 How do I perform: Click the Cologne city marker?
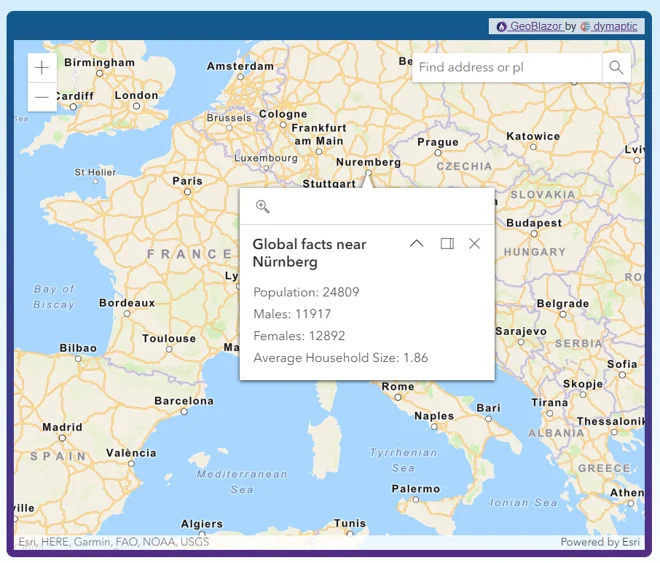pyautogui.click(x=283, y=125)
